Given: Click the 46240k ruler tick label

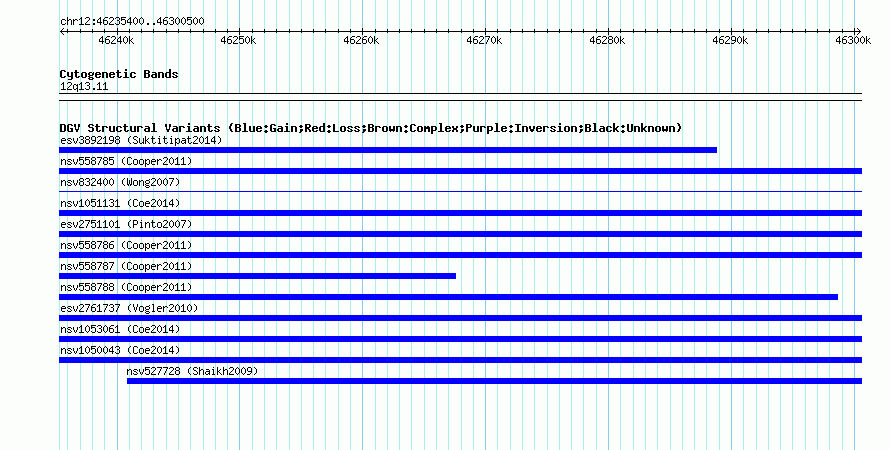Looking at the screenshot, I should 116,40.
